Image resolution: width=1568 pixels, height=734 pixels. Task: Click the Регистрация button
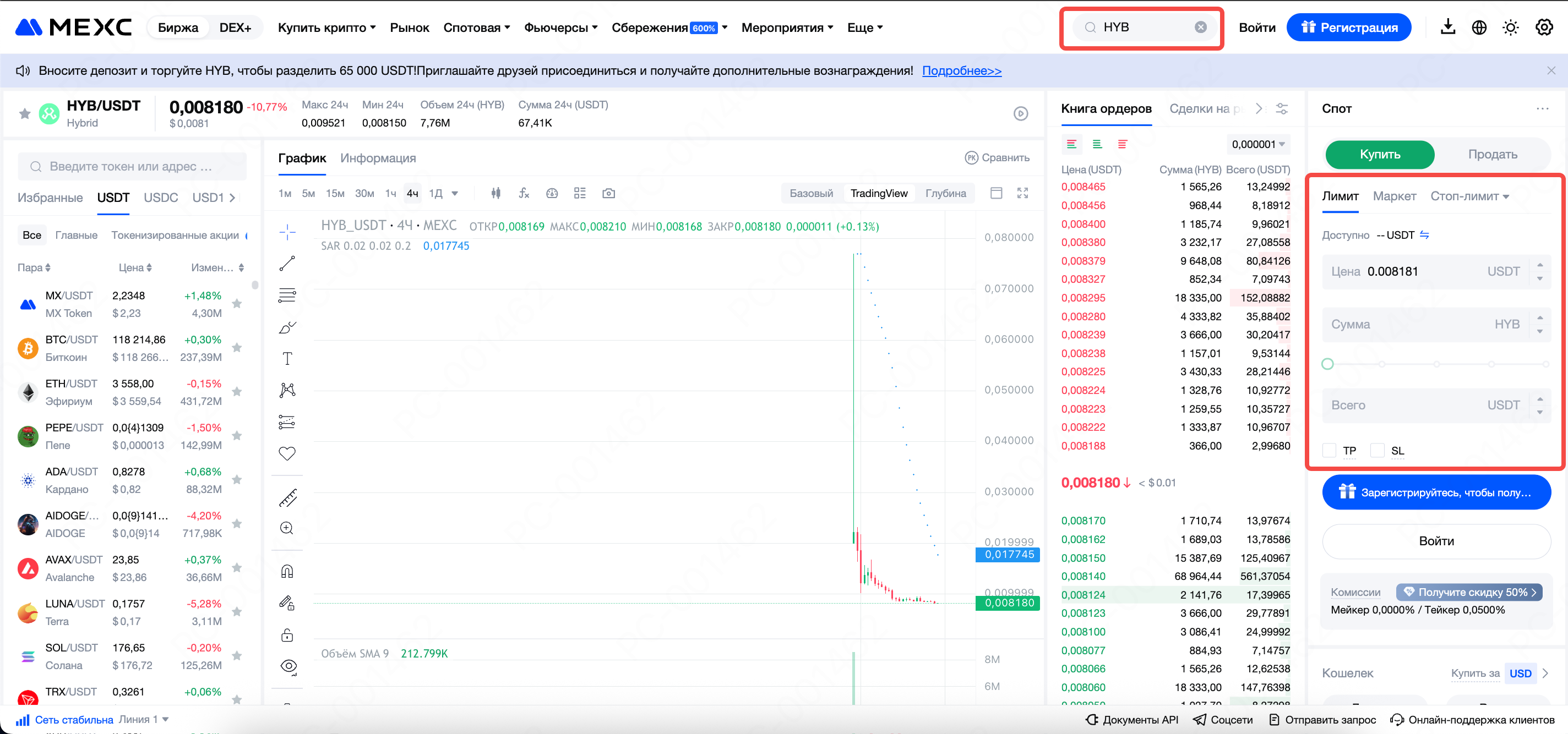(1349, 28)
